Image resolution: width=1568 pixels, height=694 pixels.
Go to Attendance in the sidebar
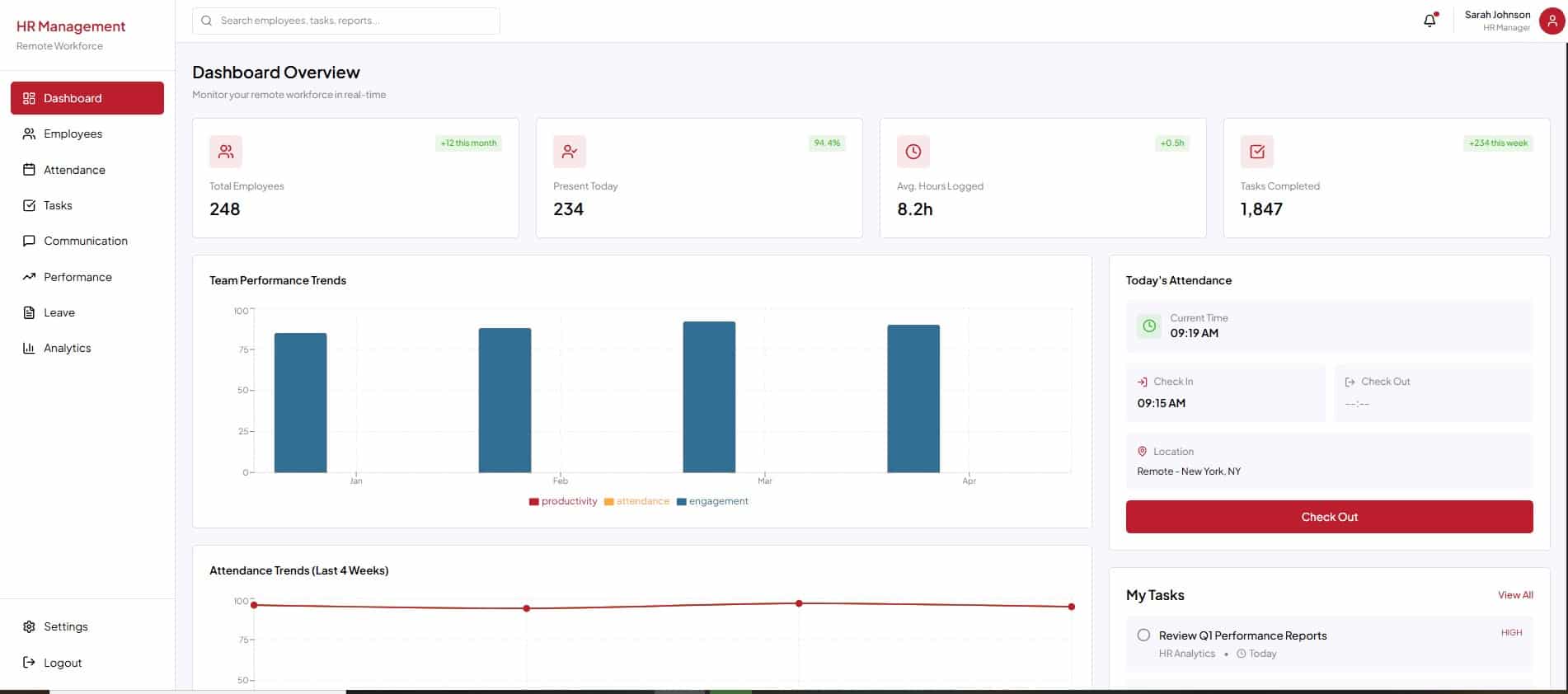coord(74,170)
